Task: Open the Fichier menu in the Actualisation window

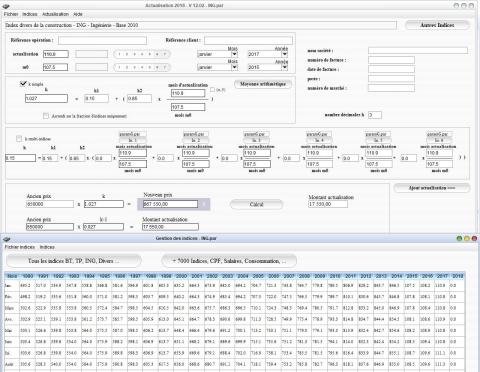Action: pos(11,14)
